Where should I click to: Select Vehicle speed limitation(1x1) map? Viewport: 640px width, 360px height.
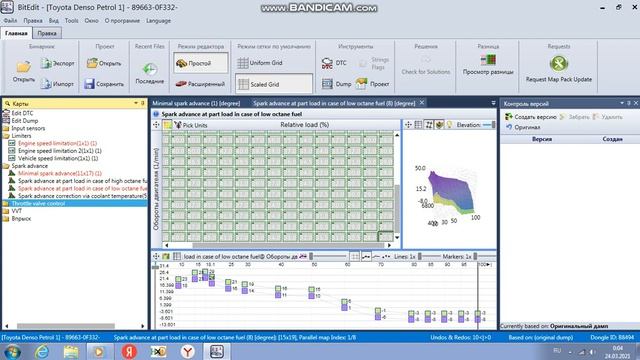coord(58,158)
